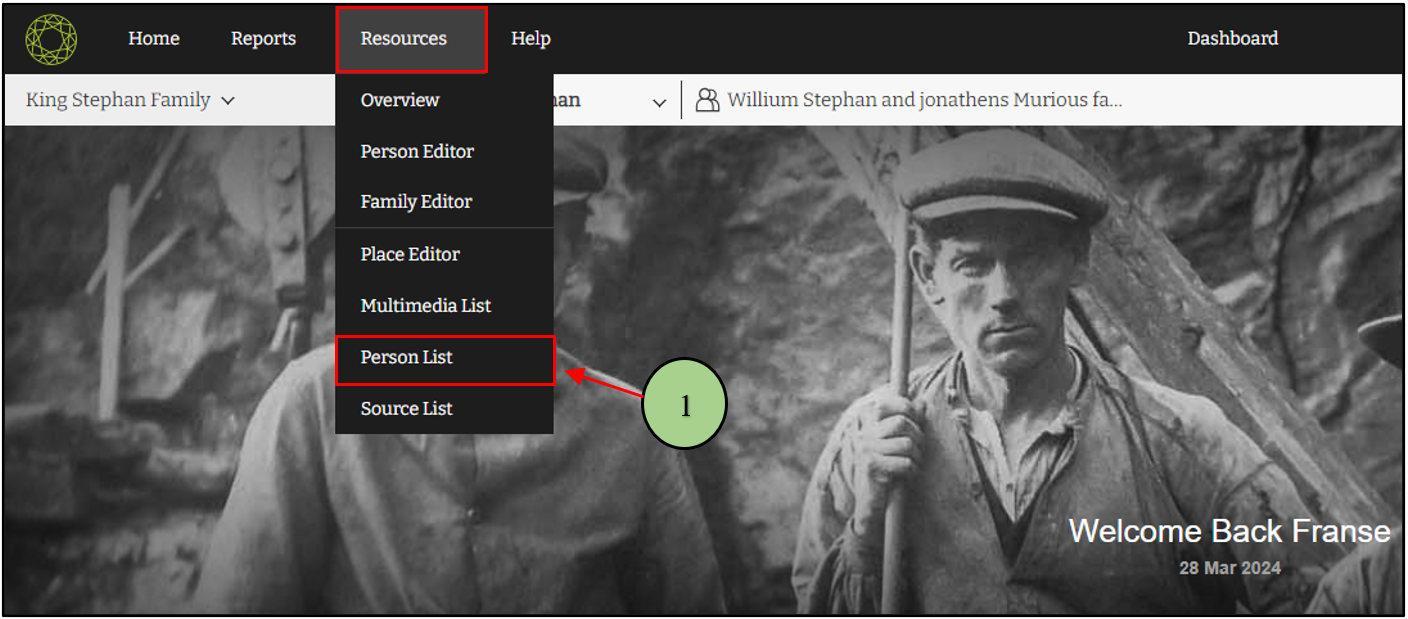Open the Source List entry

pyautogui.click(x=407, y=408)
